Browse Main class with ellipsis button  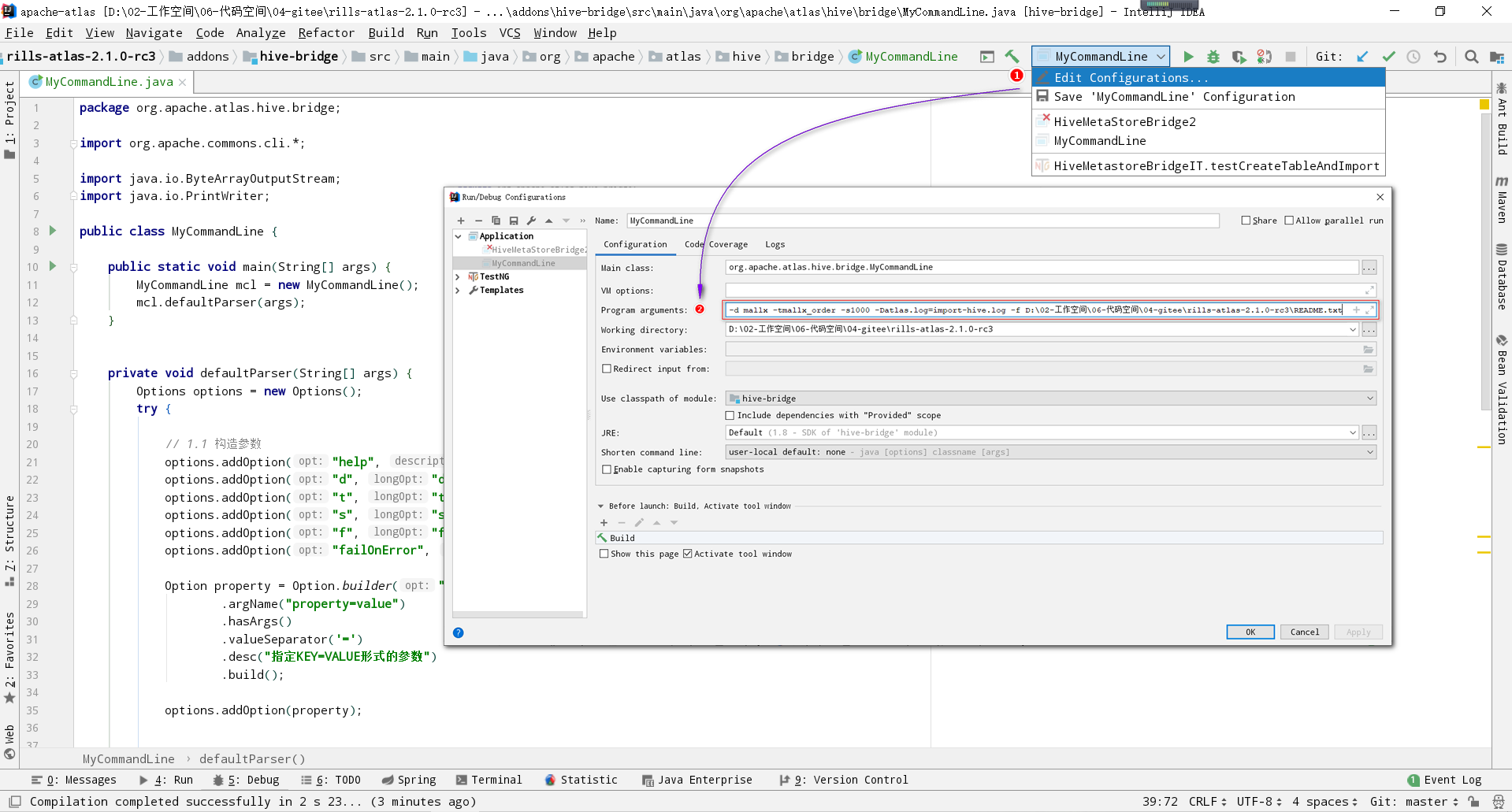tap(1369, 268)
